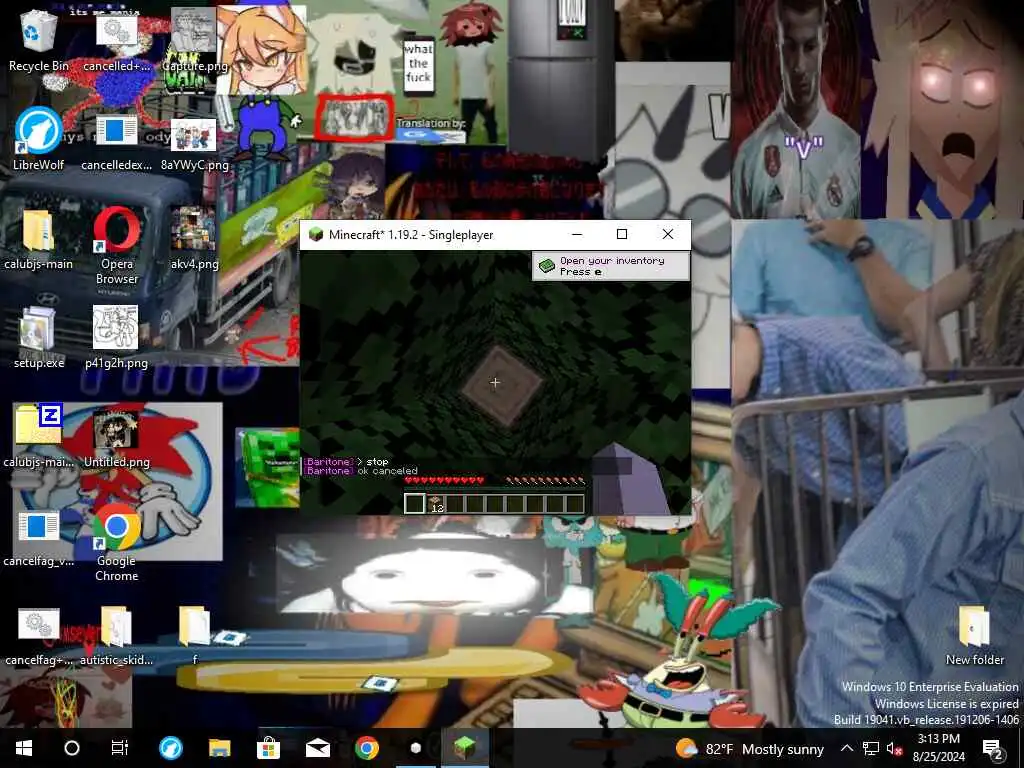Screen dimensions: 1024x768
Task: Select the cancelfag_v... desktop file
Action: click(39, 537)
